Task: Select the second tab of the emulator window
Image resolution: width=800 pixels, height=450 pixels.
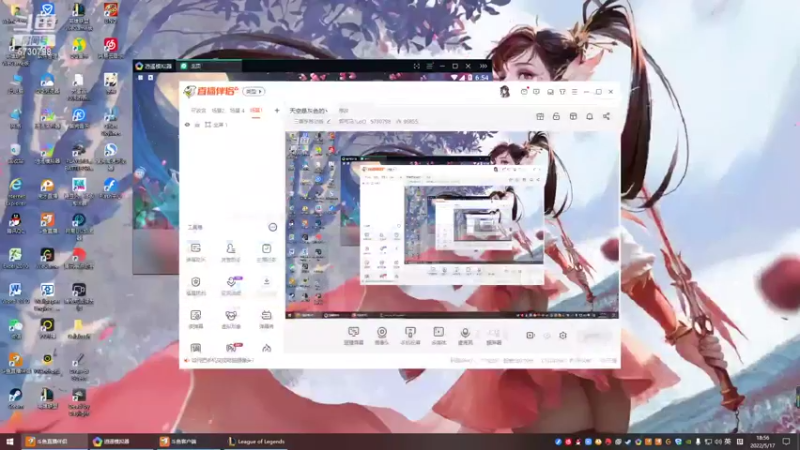Action: (x=209, y=66)
